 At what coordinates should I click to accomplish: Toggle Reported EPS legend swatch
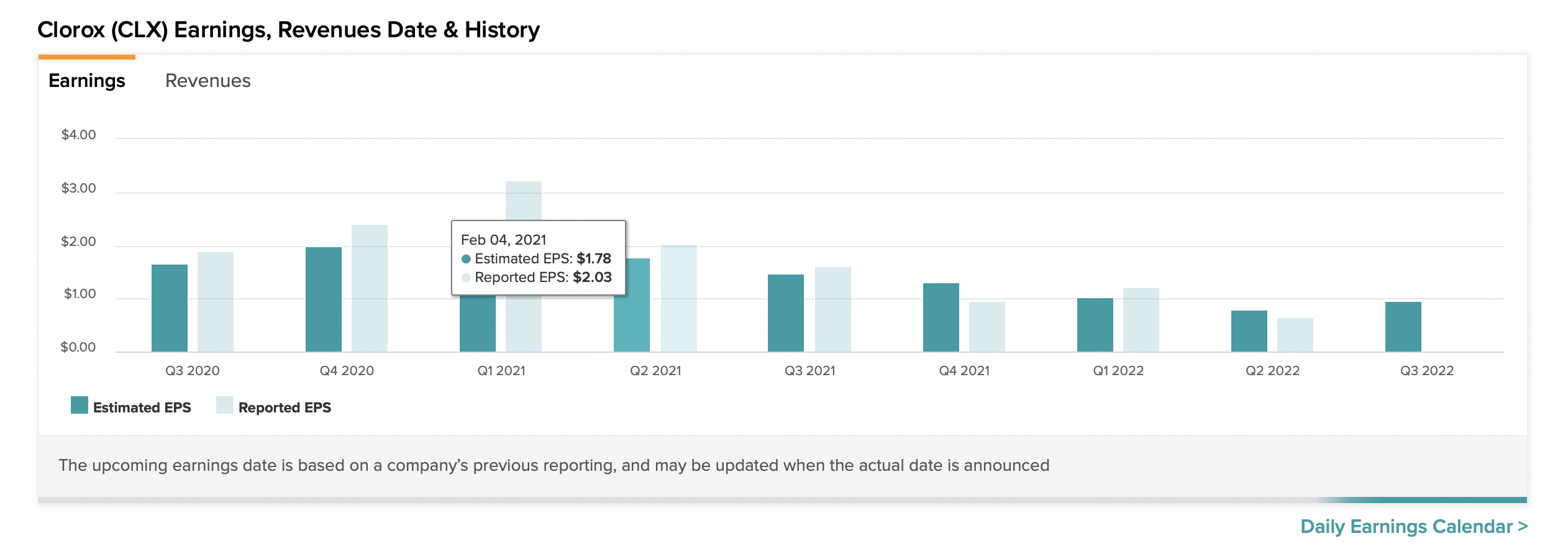225,405
